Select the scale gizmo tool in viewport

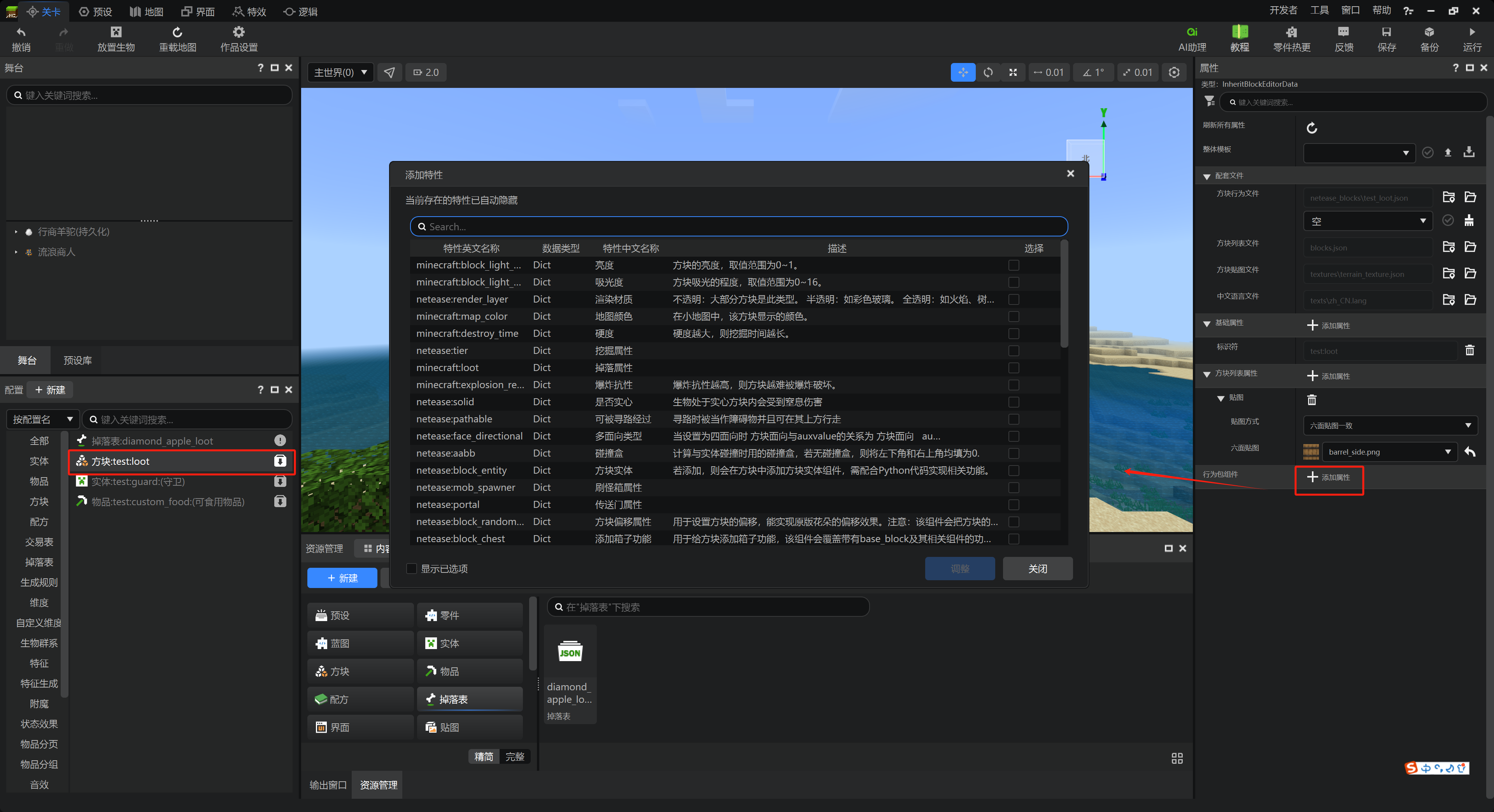(1013, 72)
